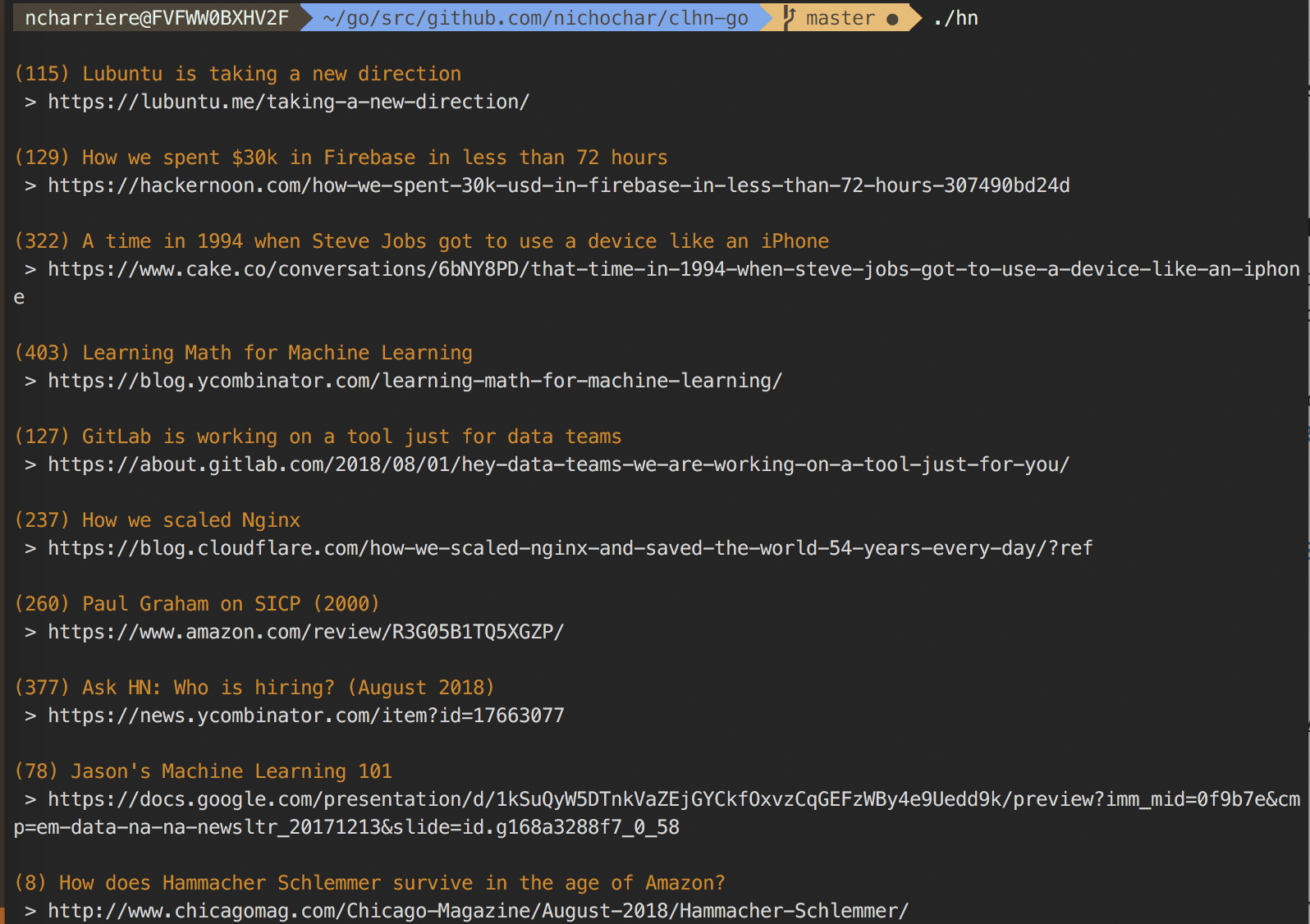The image size is (1310, 924).
Task: Open the amazon.com review link
Action: (305, 632)
